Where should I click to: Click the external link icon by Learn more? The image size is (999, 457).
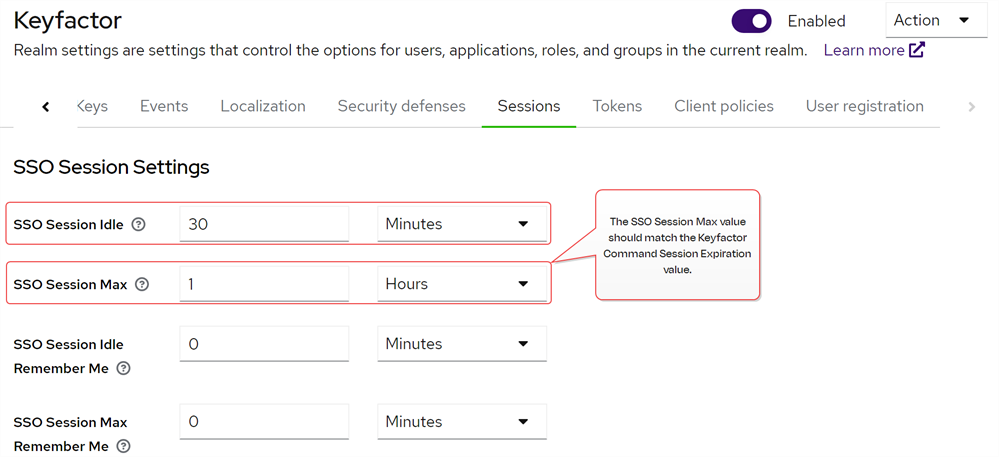coord(917,50)
